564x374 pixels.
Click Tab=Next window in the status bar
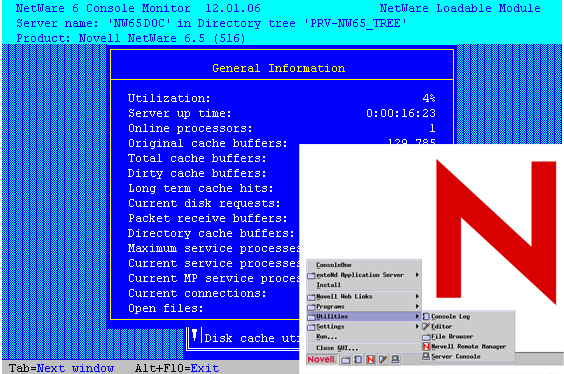tap(62, 368)
